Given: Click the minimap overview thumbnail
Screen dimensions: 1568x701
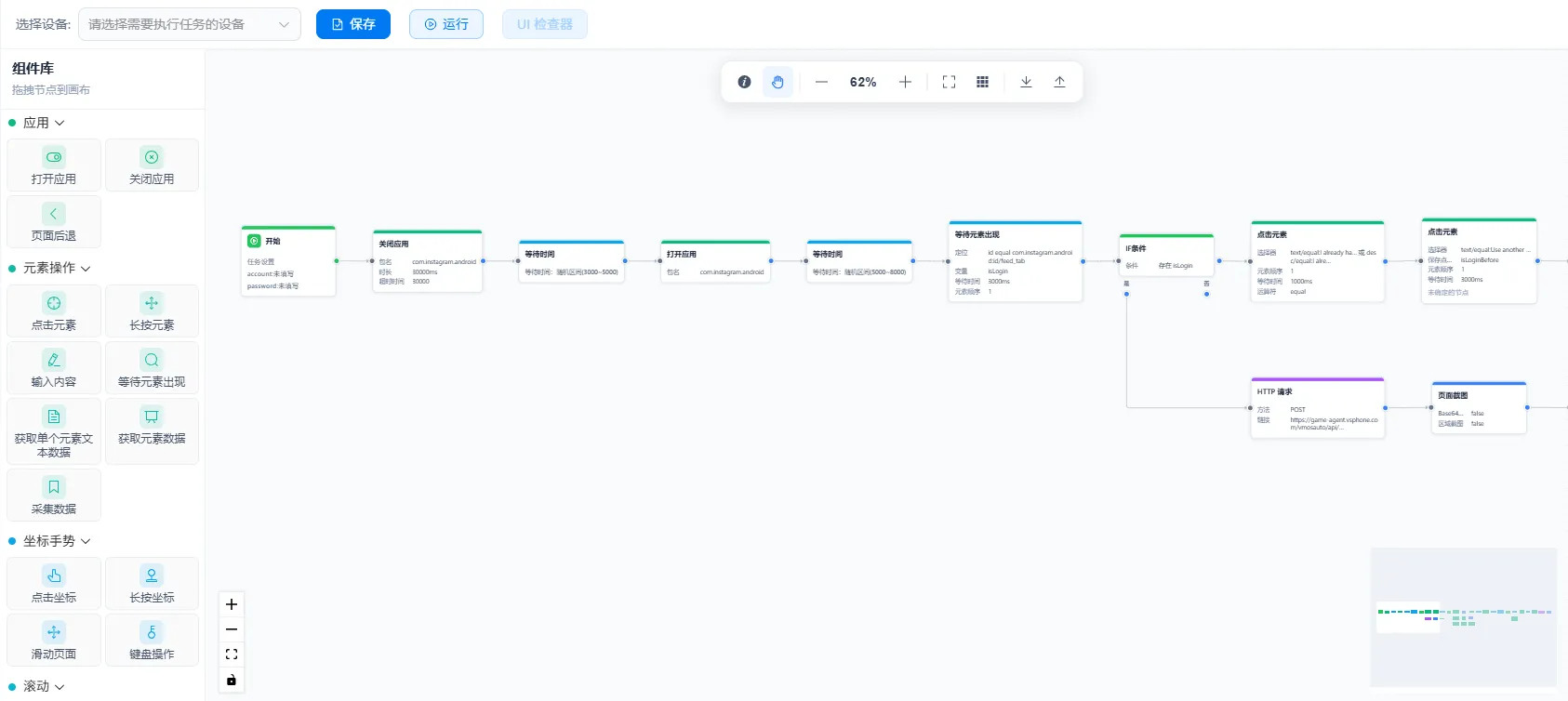Looking at the screenshot, I should [x=1464, y=617].
